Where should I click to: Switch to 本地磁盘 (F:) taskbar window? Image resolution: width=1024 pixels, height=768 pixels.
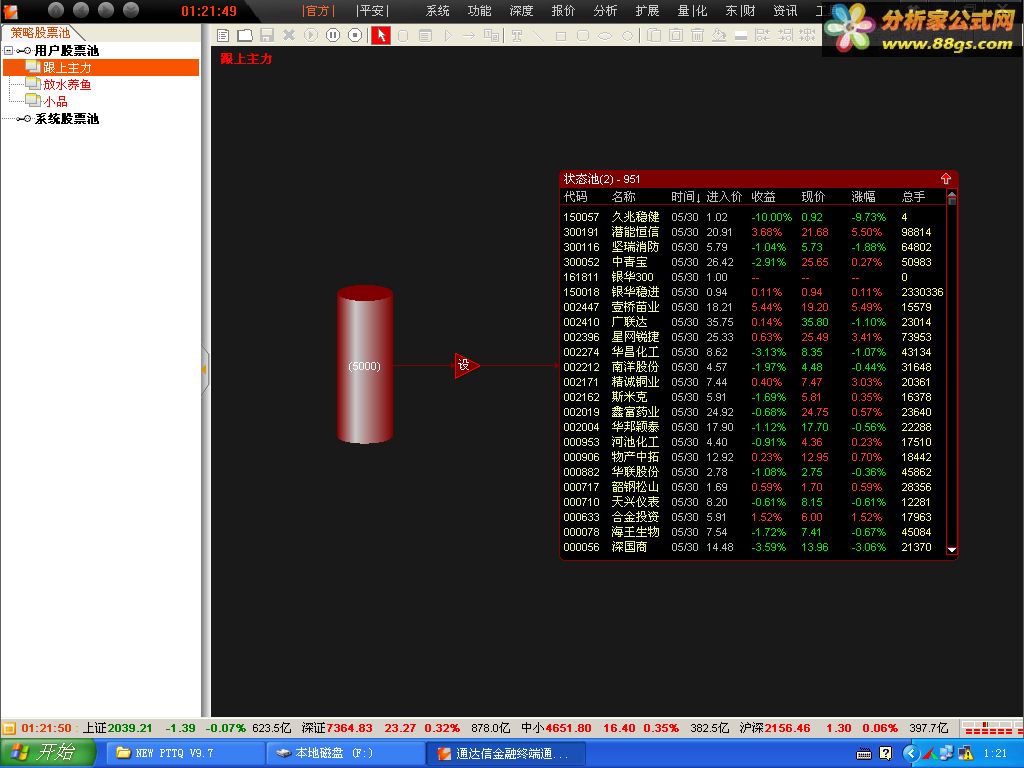[x=345, y=753]
